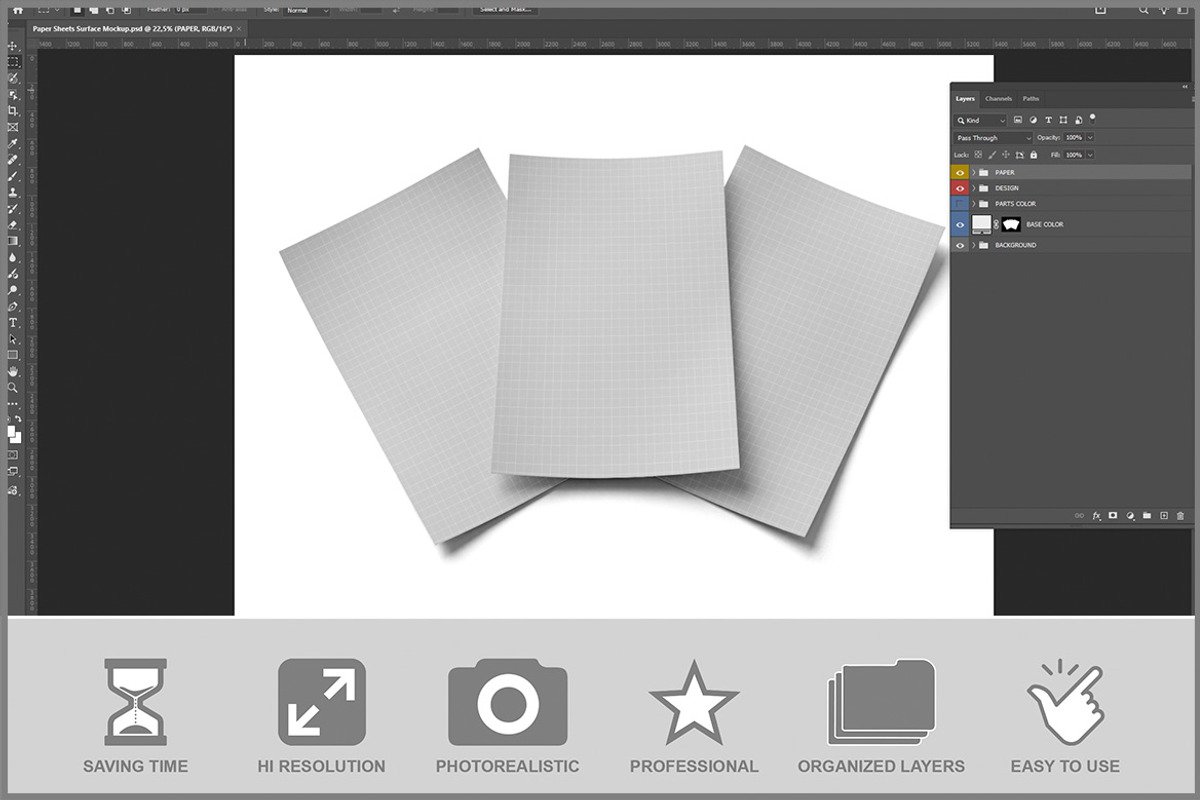Open the Pass Through blend mode dropdown
Viewport: 1200px width, 800px height.
pos(993,138)
